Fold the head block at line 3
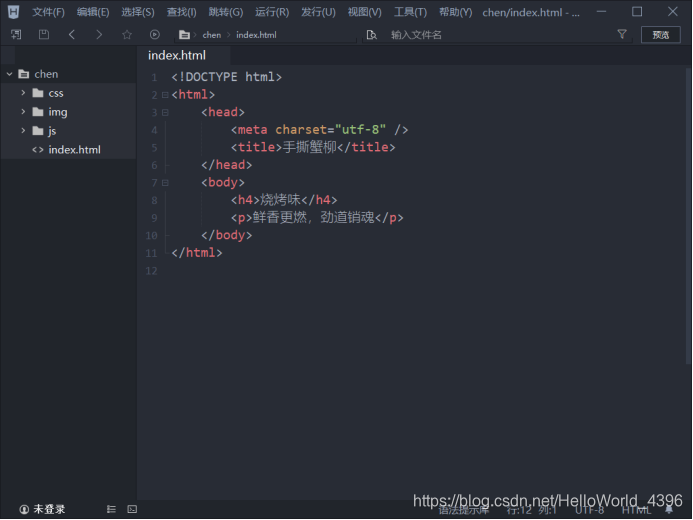The image size is (693, 520). point(165,113)
